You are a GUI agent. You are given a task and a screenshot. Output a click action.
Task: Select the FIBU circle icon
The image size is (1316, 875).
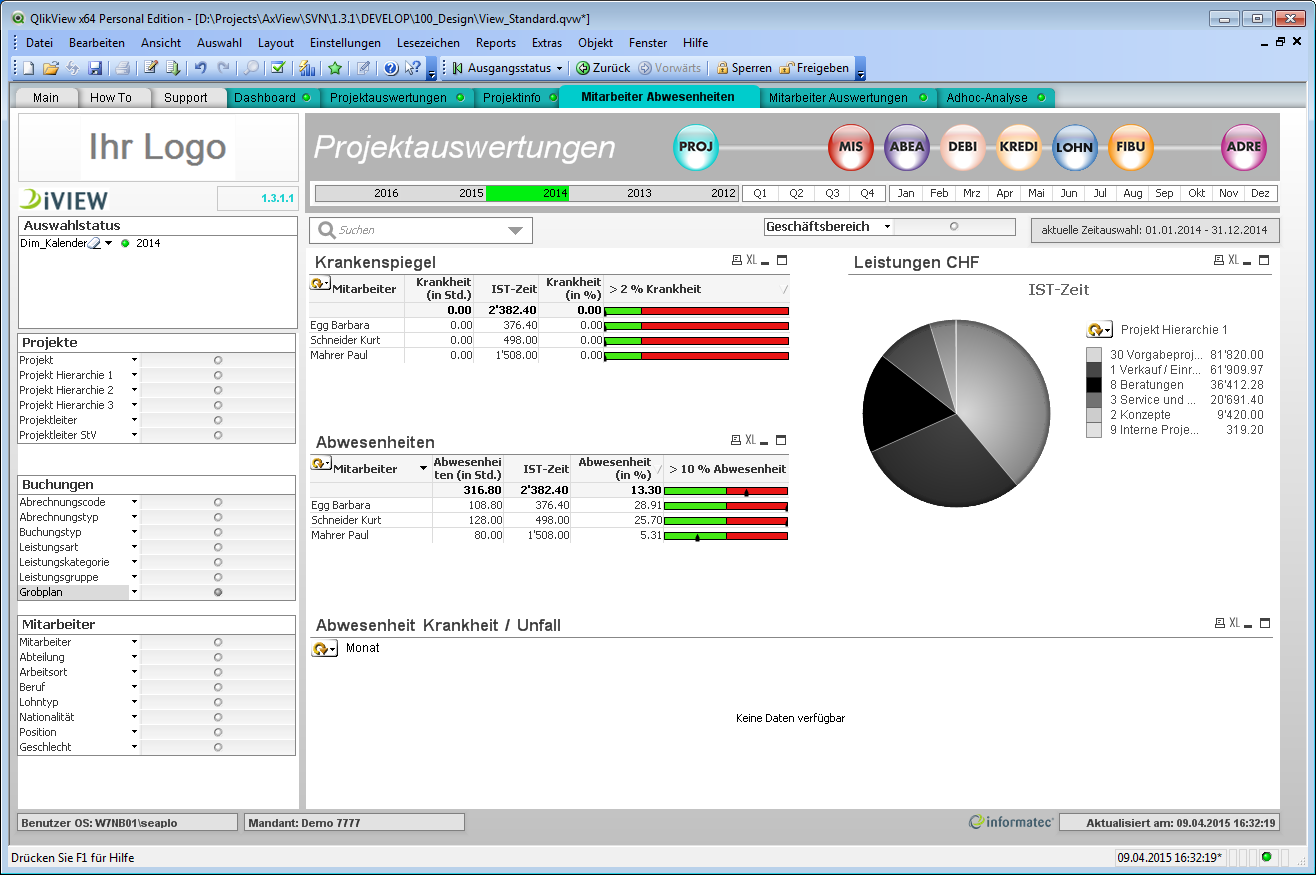pyautogui.click(x=1131, y=147)
